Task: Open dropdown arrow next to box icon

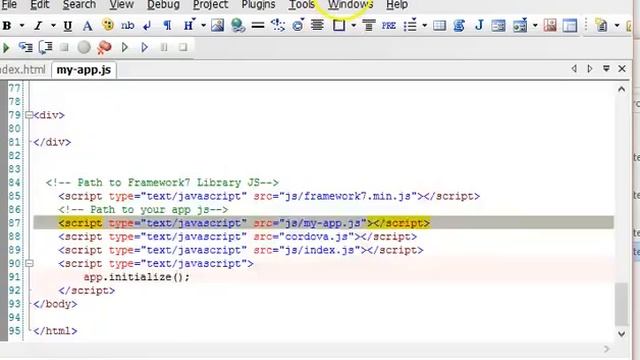Action: click(x=353, y=26)
